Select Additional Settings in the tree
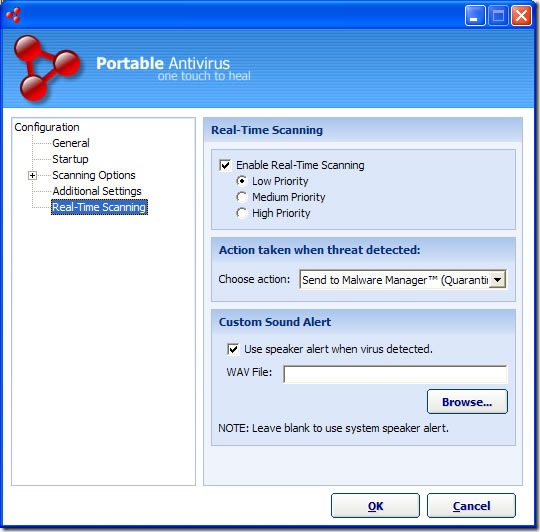The width and height of the screenshot is (540, 532). tap(97, 191)
